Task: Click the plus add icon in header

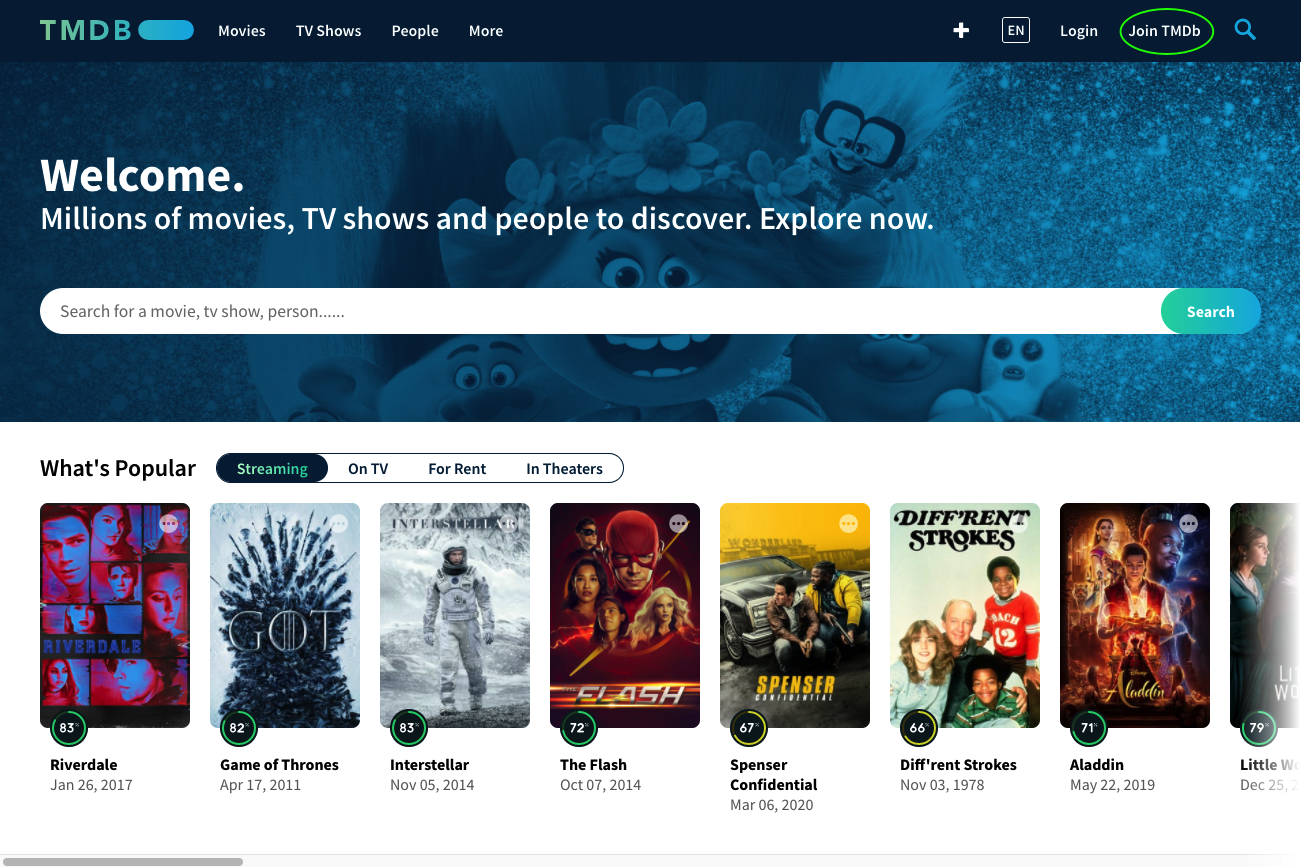Action: [x=961, y=31]
